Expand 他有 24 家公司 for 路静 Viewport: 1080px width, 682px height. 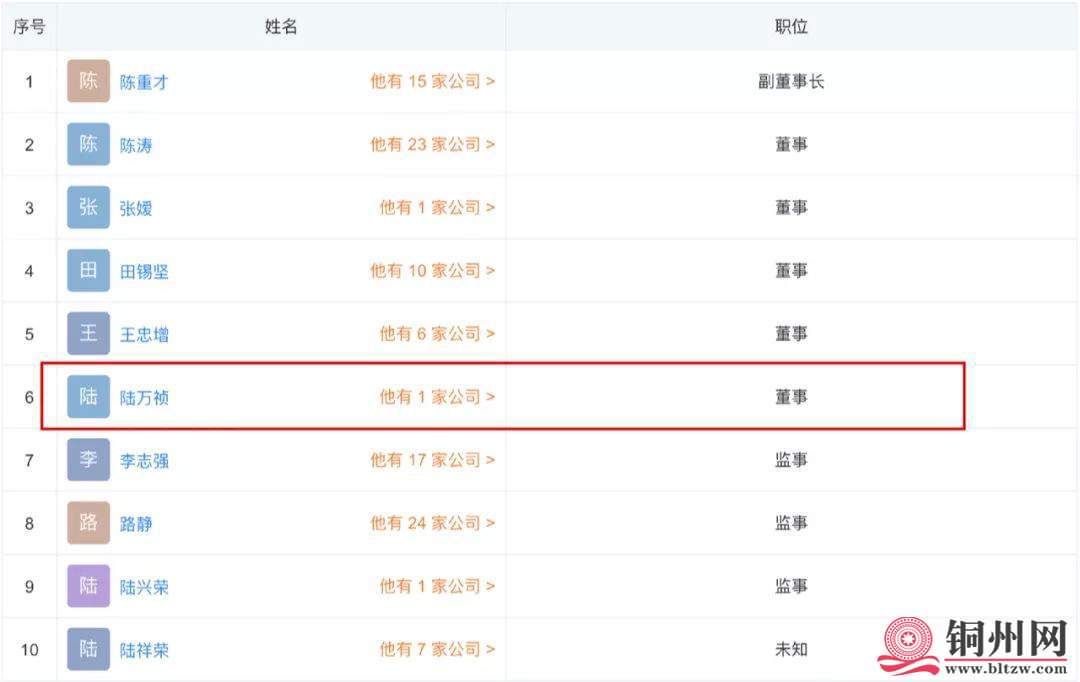[433, 523]
